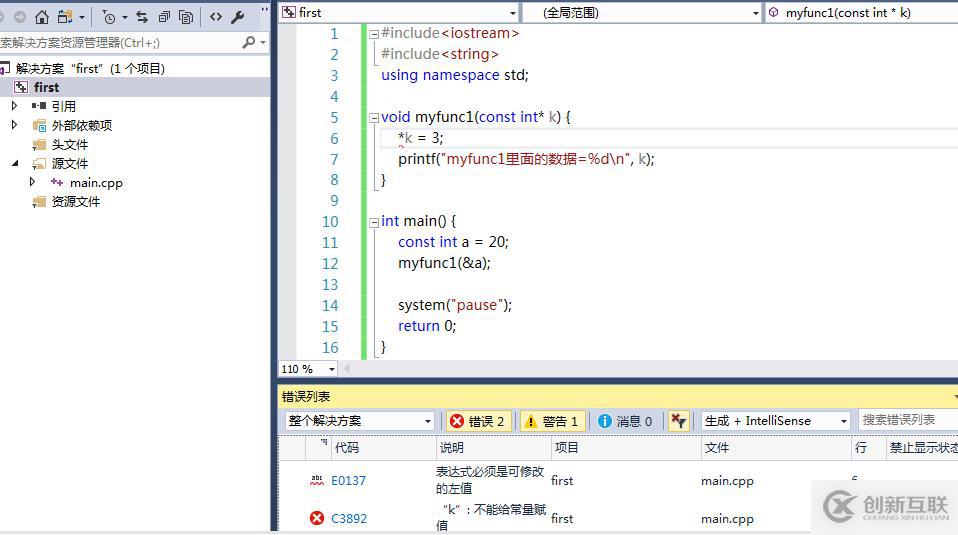Click the View Code angle brackets icon
The image size is (958, 535).
(216, 17)
